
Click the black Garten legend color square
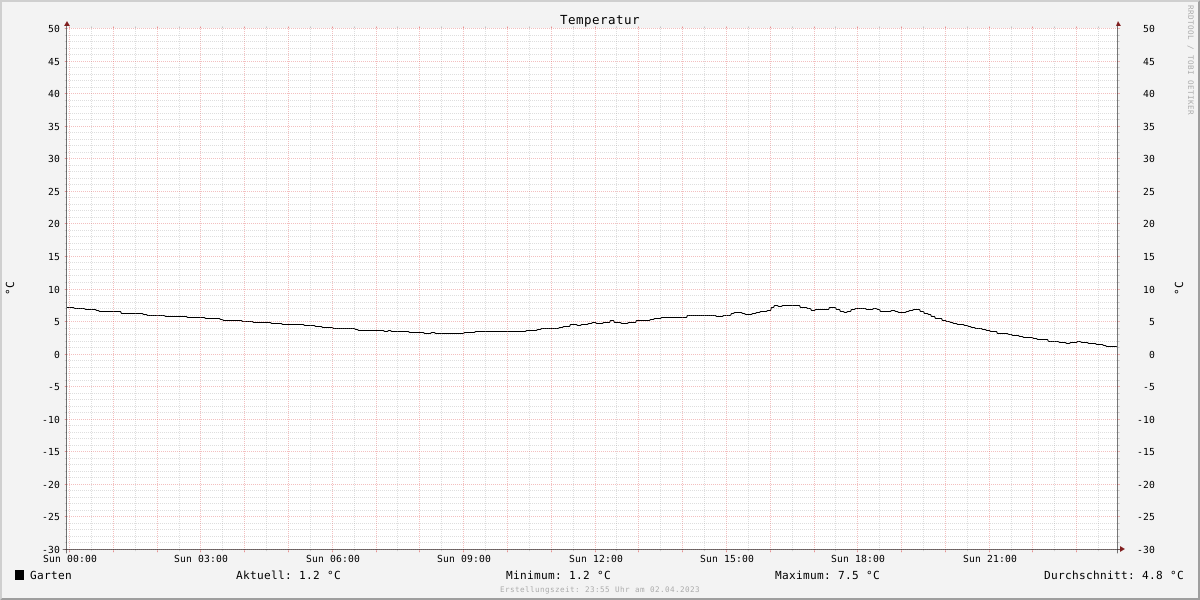tap(19, 575)
